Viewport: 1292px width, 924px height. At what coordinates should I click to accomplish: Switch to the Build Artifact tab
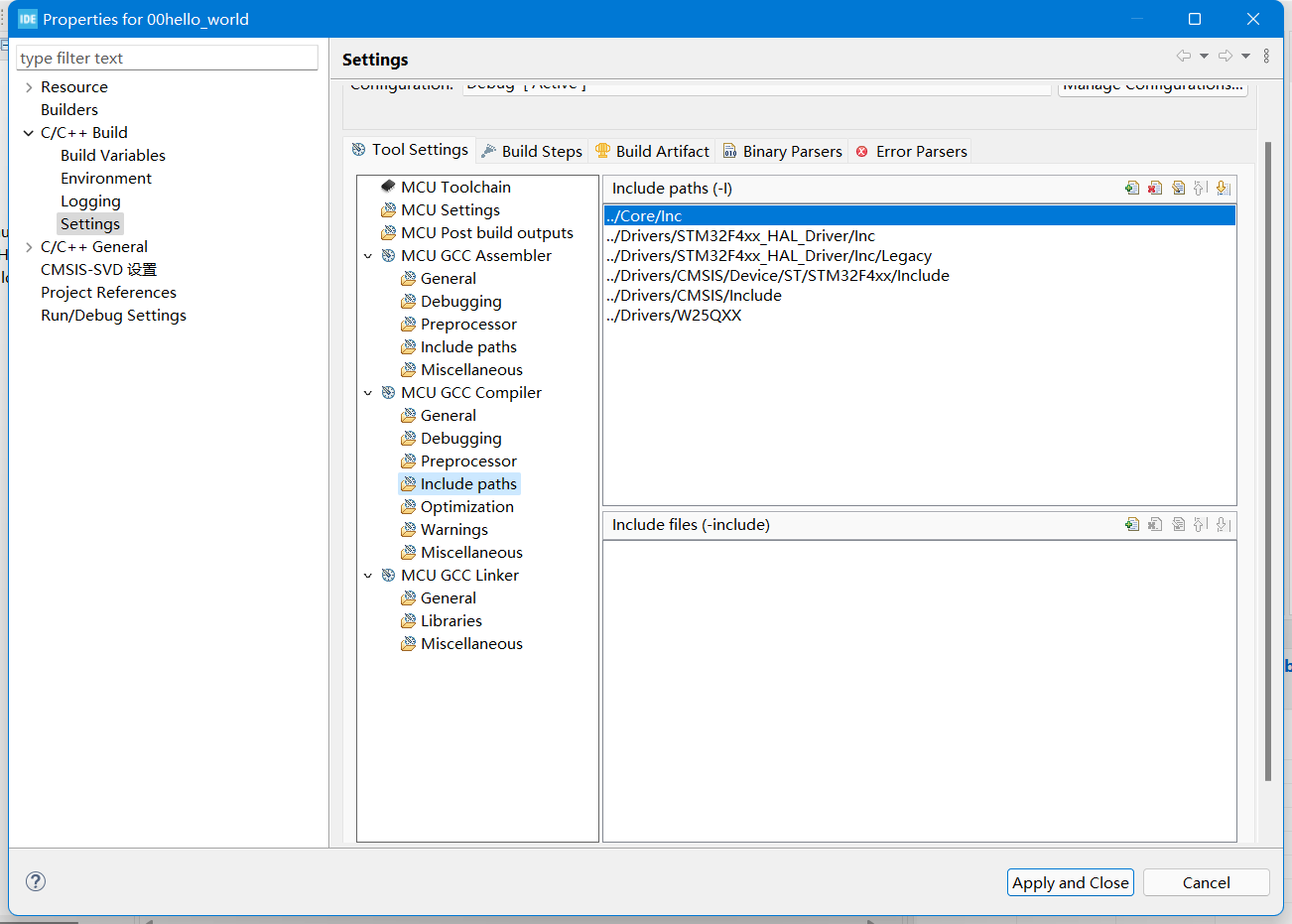click(653, 151)
